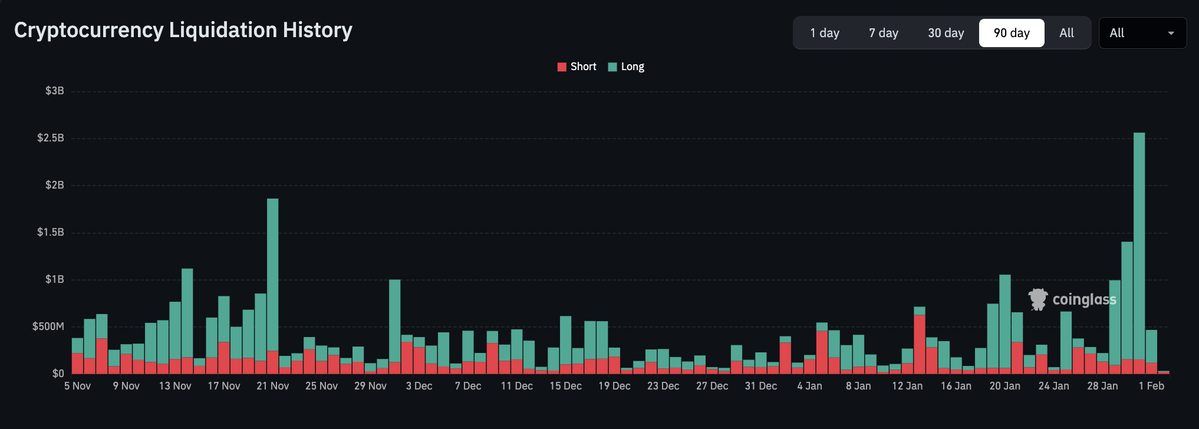Show All time range history

[1066, 33]
